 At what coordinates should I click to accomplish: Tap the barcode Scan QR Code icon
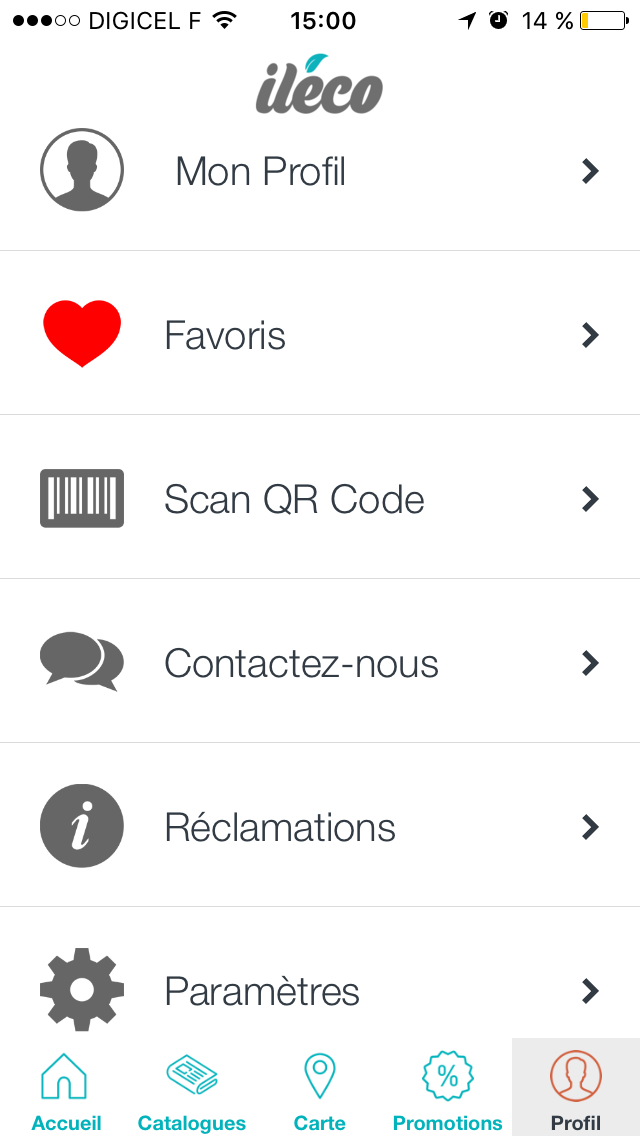coord(82,498)
